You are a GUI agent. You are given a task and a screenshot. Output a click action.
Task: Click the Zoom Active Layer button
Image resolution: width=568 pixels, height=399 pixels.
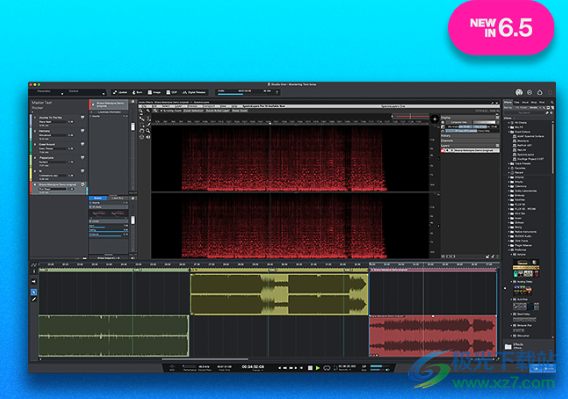pos(217,111)
